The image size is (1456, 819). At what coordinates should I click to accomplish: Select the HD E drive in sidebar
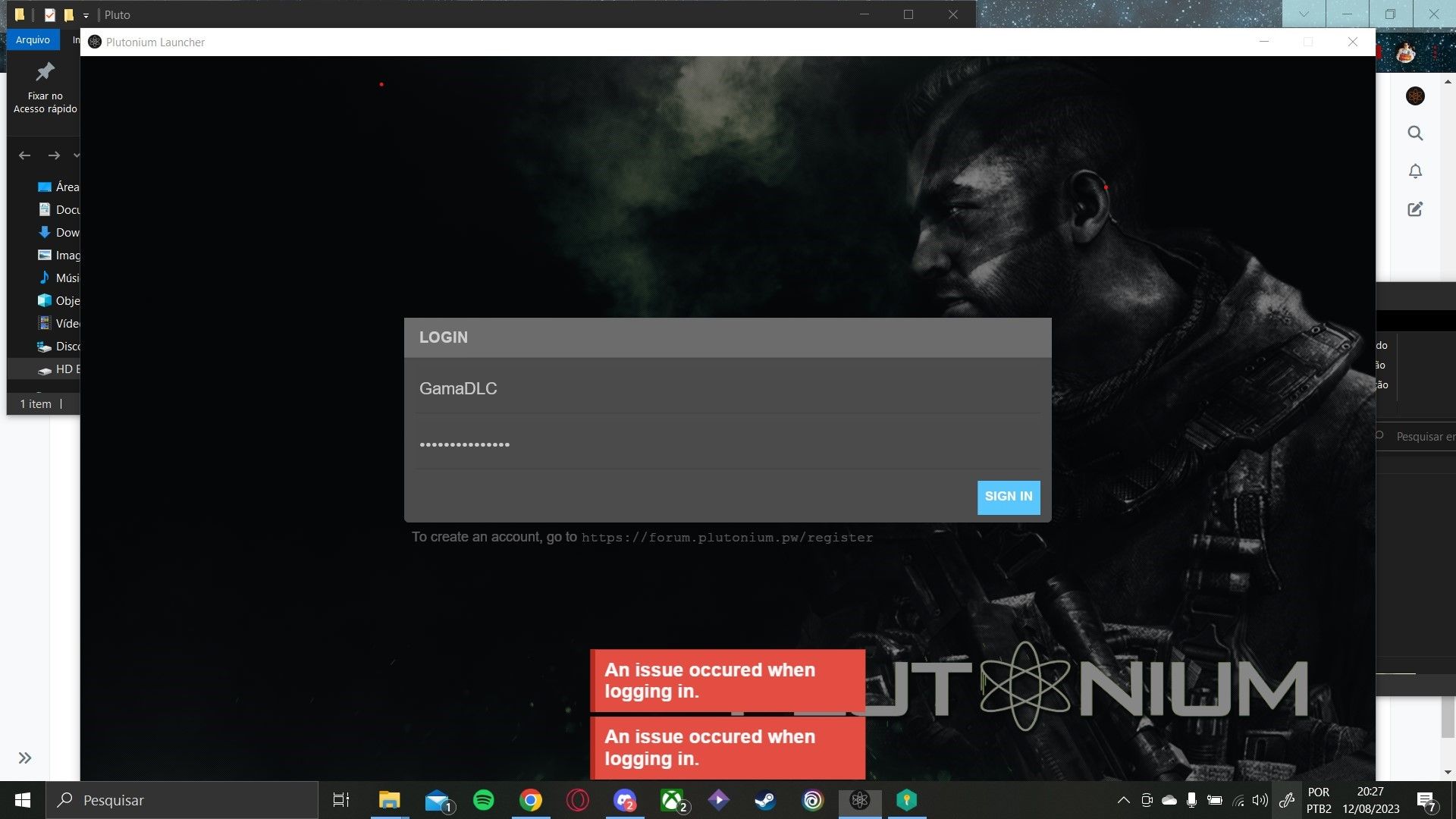[x=58, y=369]
